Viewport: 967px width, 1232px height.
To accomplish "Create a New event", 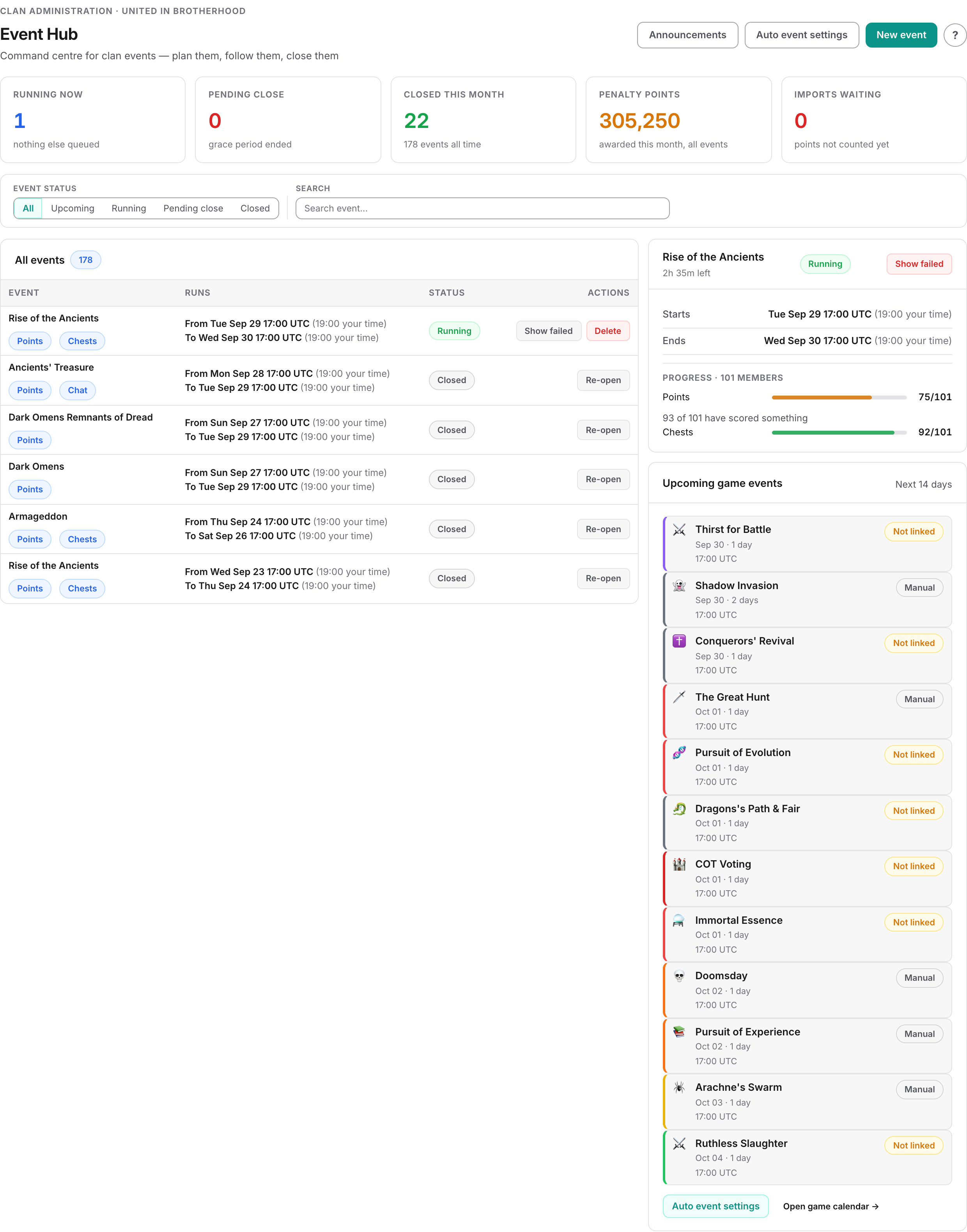I will 901,35.
